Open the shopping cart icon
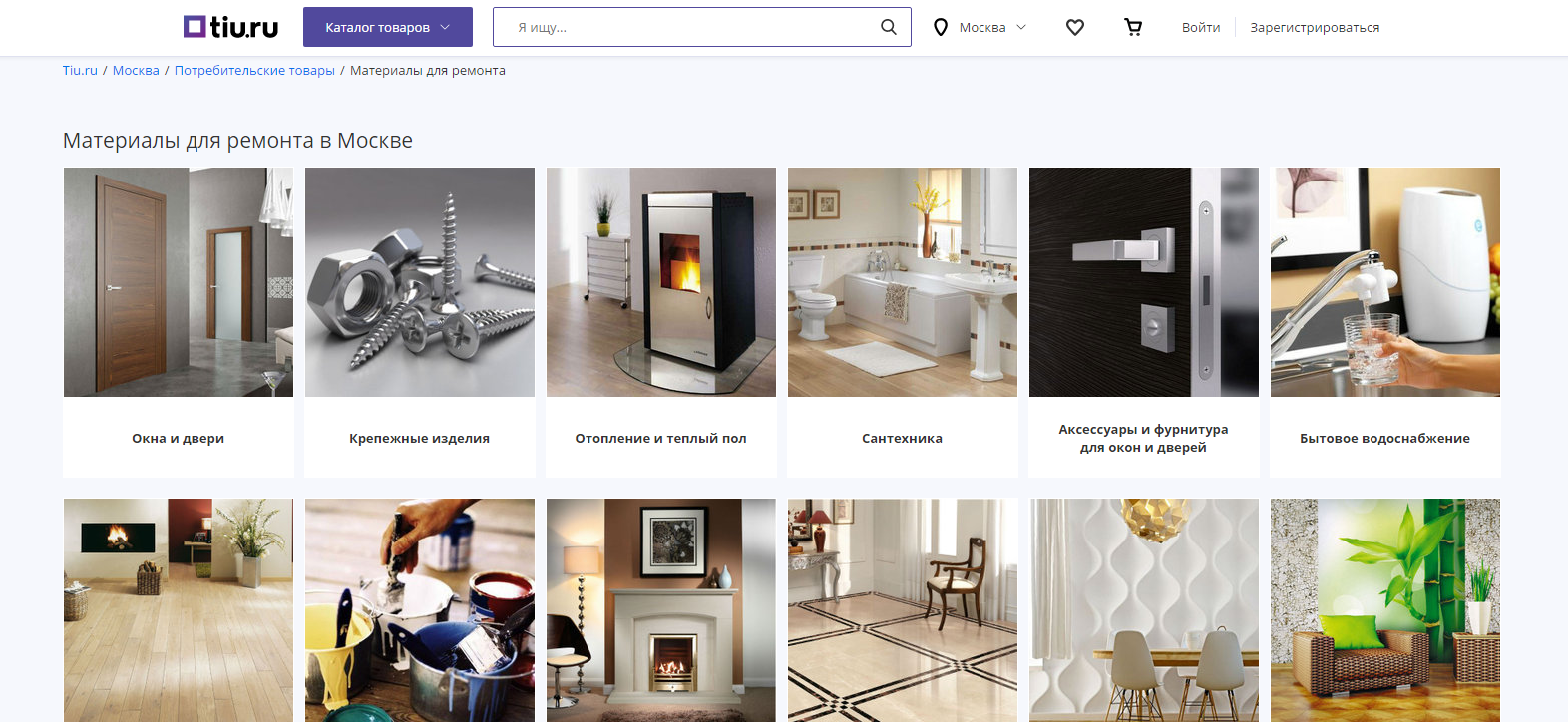Viewport: 1568px width, 722px height. (x=1133, y=27)
